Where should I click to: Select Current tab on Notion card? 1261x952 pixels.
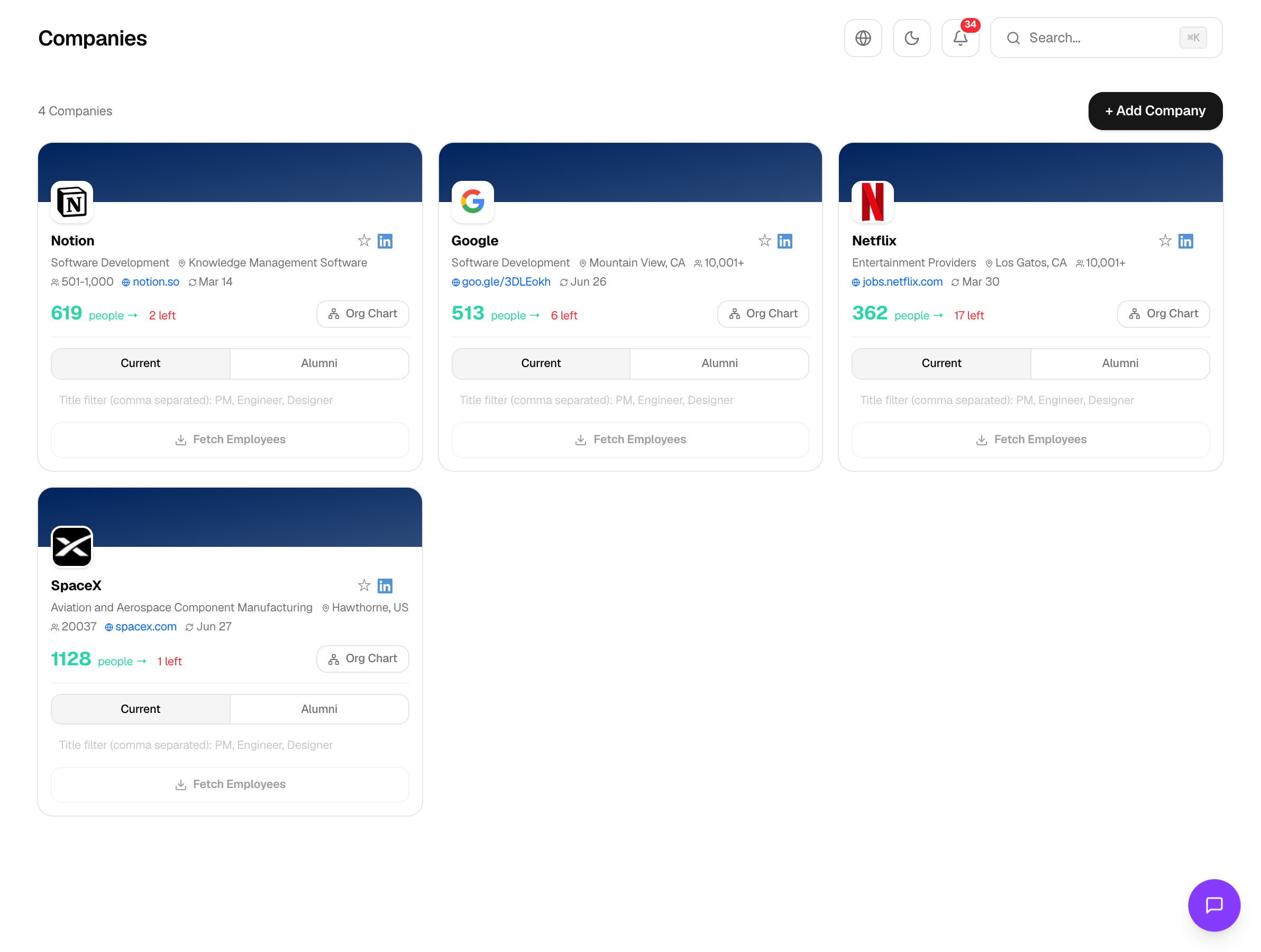(140, 363)
